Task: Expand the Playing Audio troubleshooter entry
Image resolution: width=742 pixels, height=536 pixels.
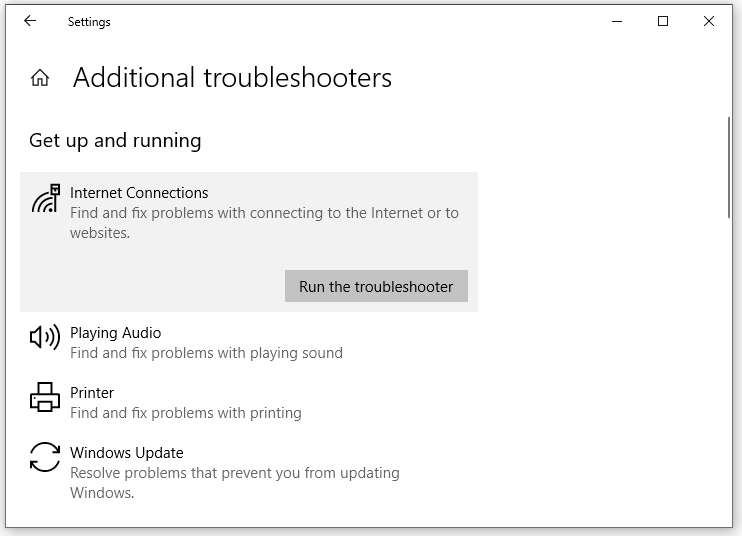Action: click(x=115, y=333)
